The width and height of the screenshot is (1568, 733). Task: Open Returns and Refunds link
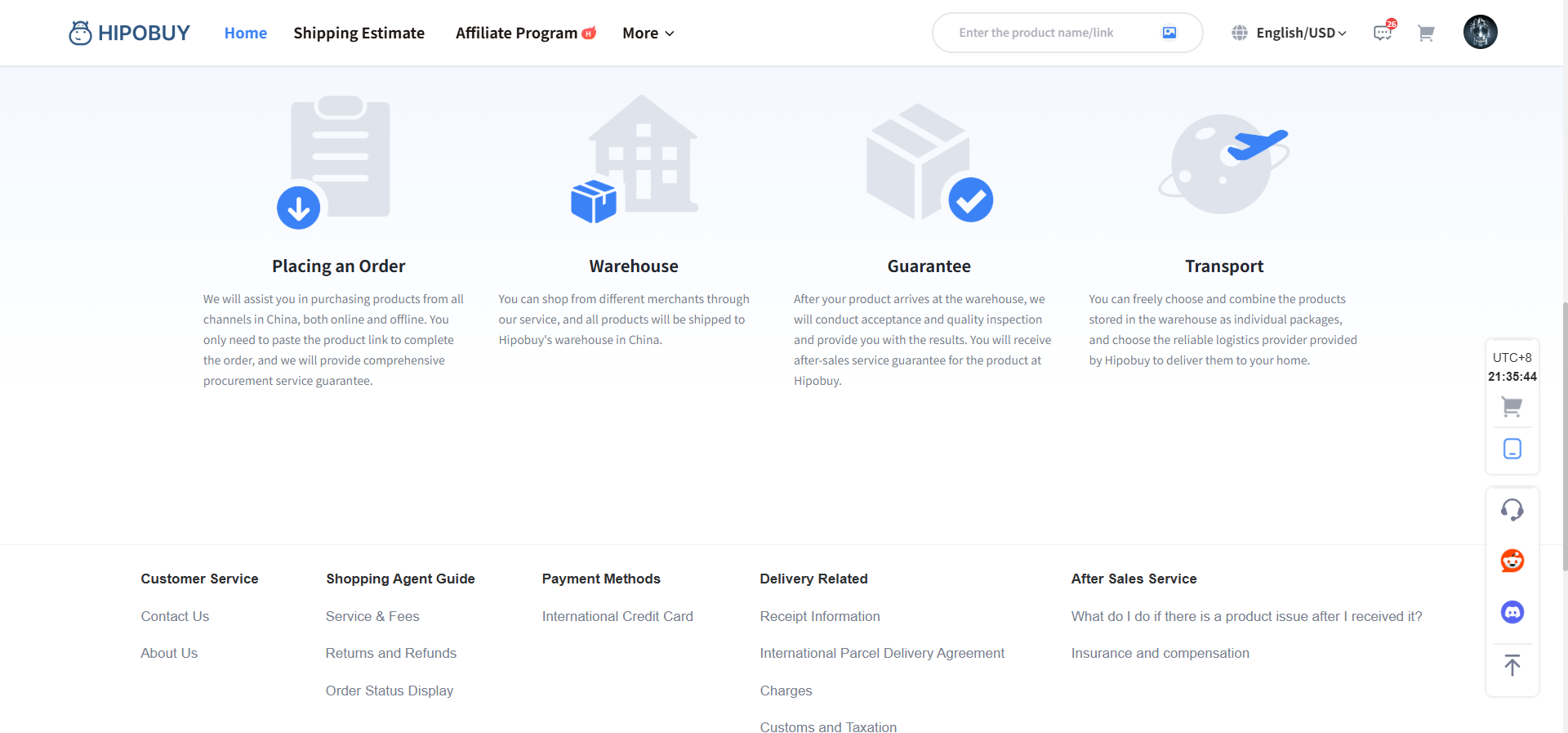click(391, 653)
